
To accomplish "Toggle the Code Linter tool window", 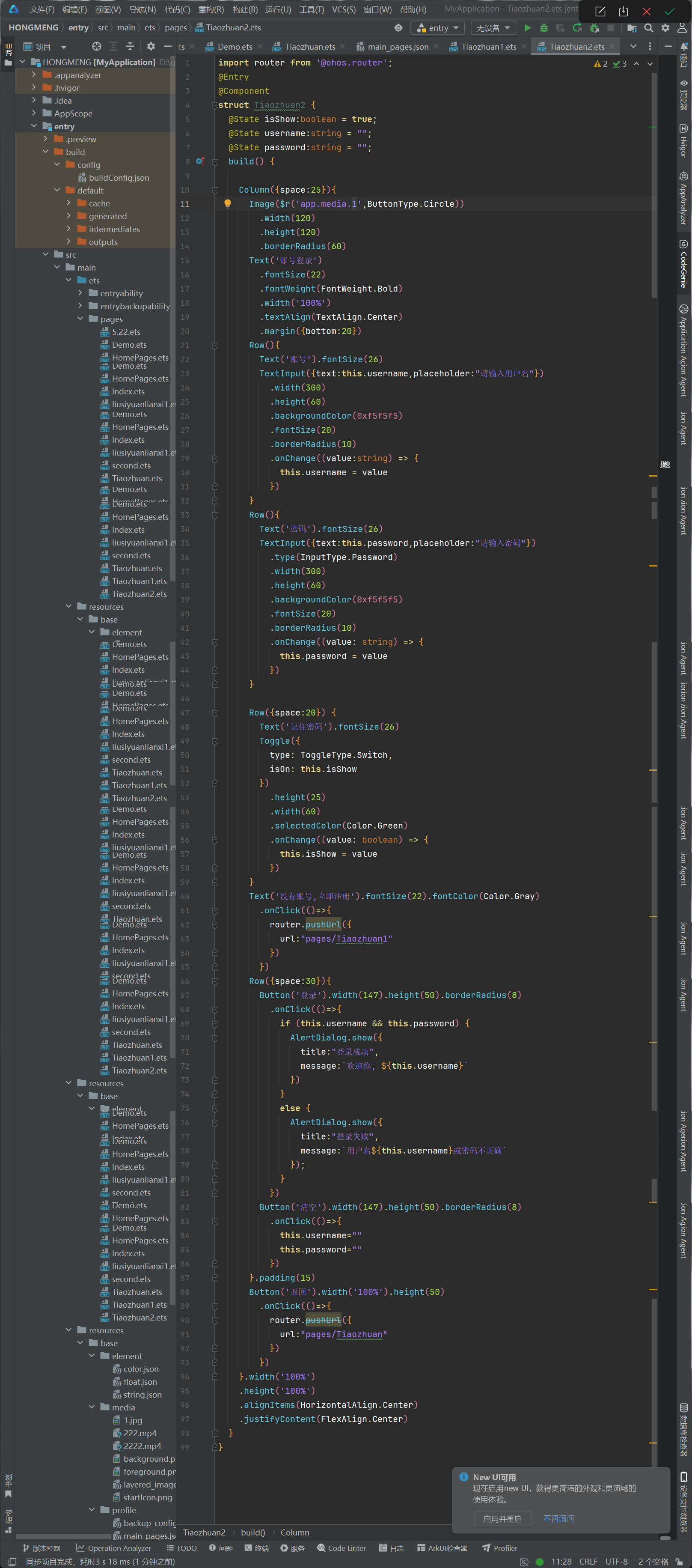I will 342,1548.
